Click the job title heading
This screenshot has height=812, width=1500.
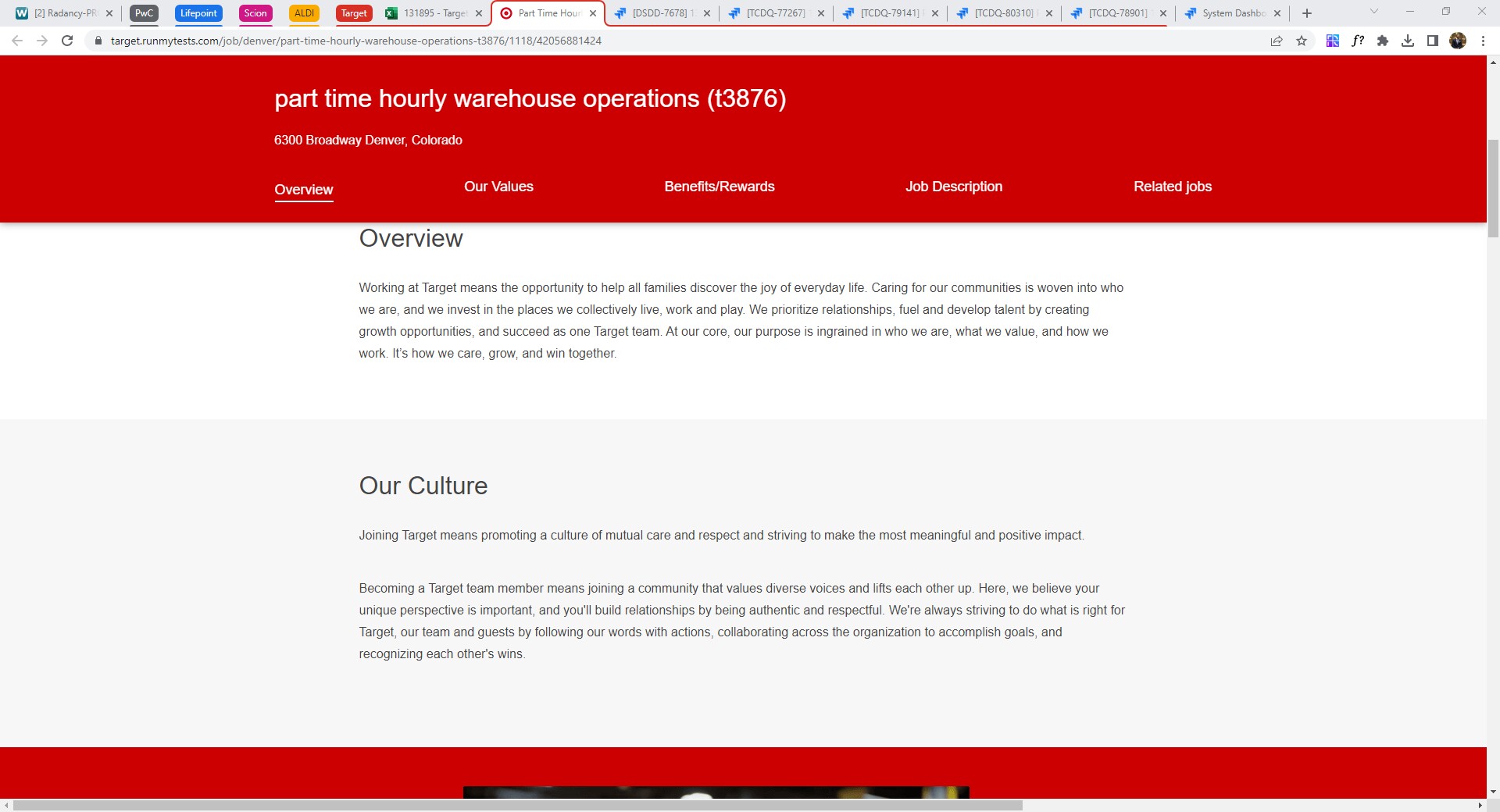click(x=530, y=98)
